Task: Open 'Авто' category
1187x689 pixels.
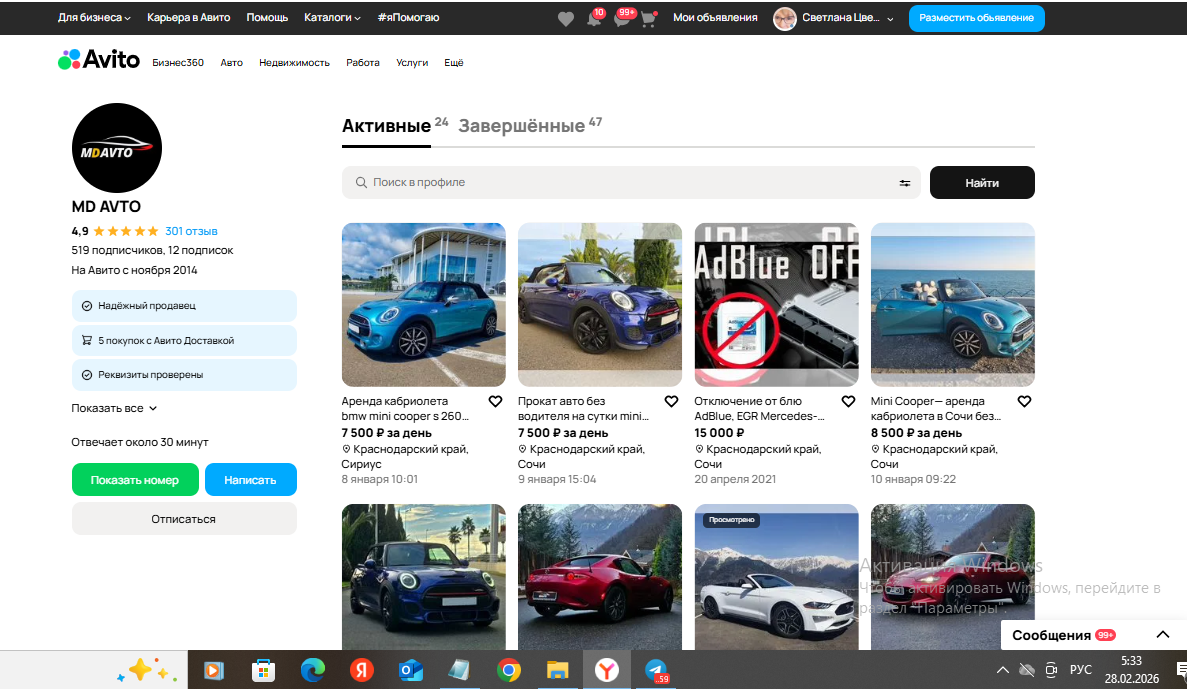Action: [x=232, y=63]
